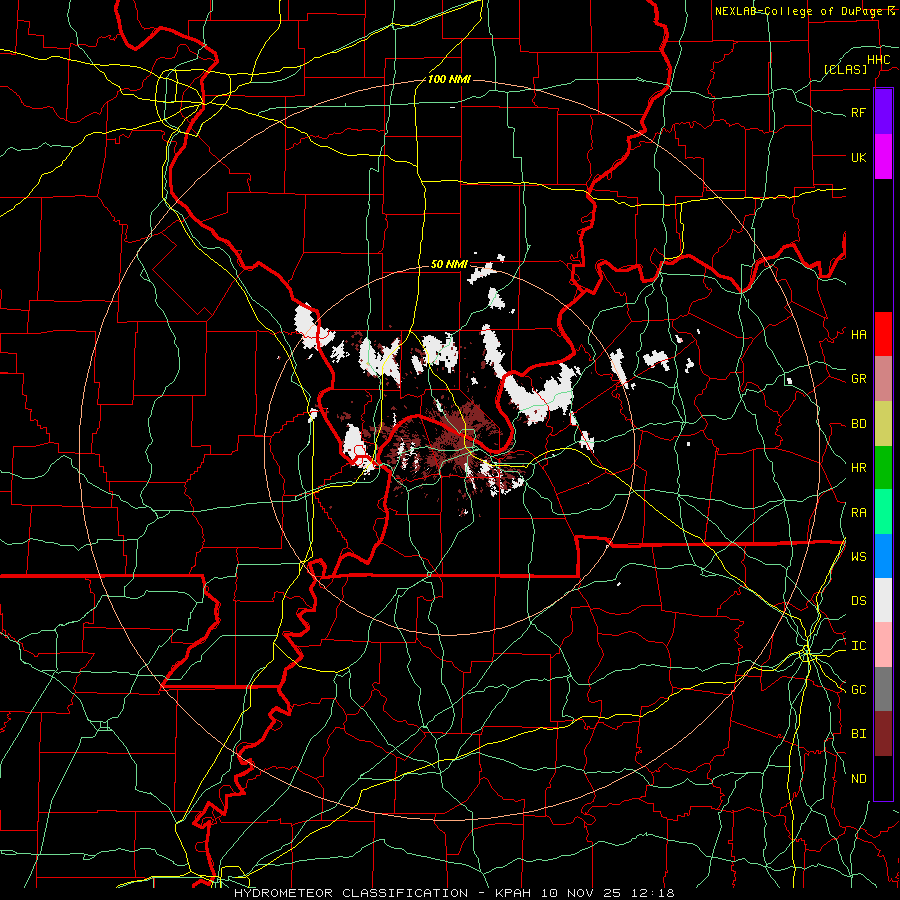Viewport: 900px width, 900px height.
Task: Click the UK magenta legend swatch
Action: coord(883,157)
